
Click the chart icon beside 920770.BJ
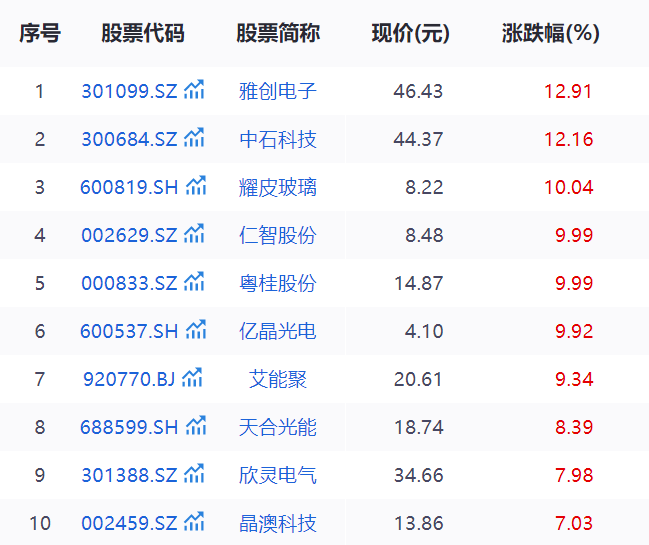point(192,378)
